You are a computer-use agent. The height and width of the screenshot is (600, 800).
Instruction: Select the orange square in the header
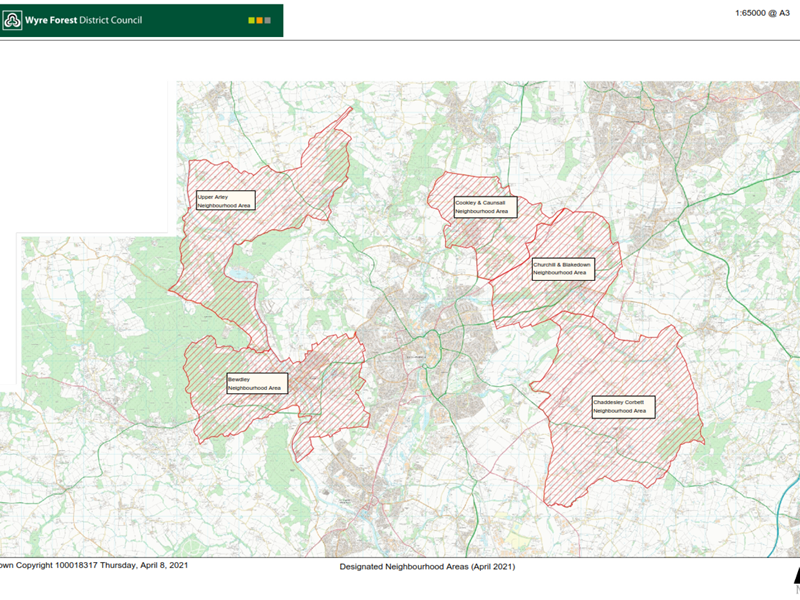pyautogui.click(x=258, y=20)
